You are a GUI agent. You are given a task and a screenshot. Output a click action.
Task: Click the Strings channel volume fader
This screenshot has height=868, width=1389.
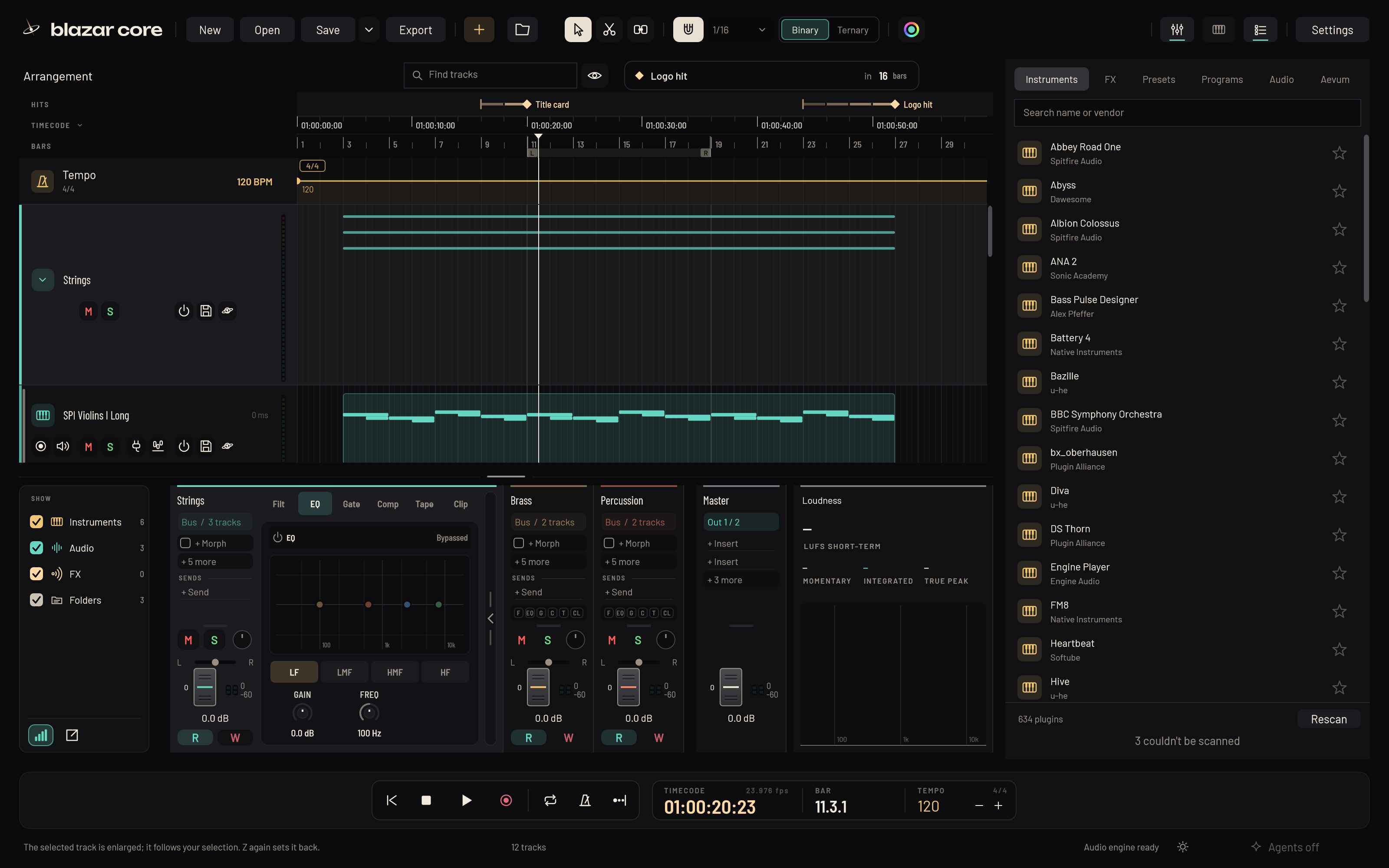click(205, 687)
